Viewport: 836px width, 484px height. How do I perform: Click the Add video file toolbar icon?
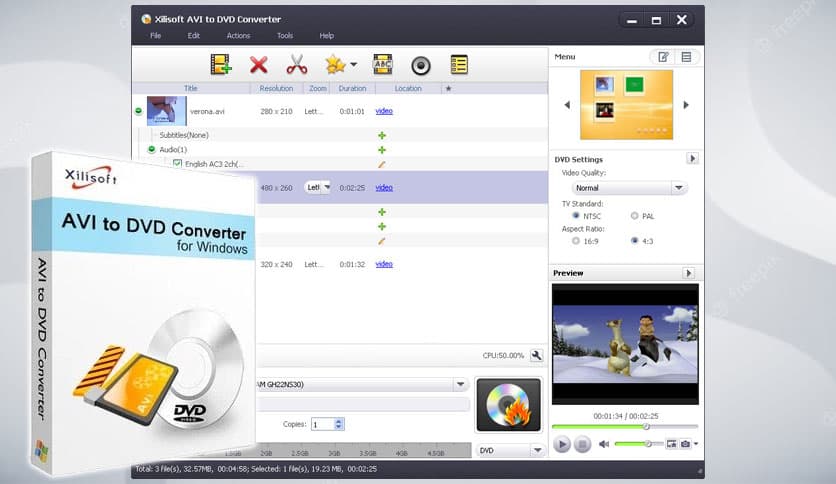point(221,64)
